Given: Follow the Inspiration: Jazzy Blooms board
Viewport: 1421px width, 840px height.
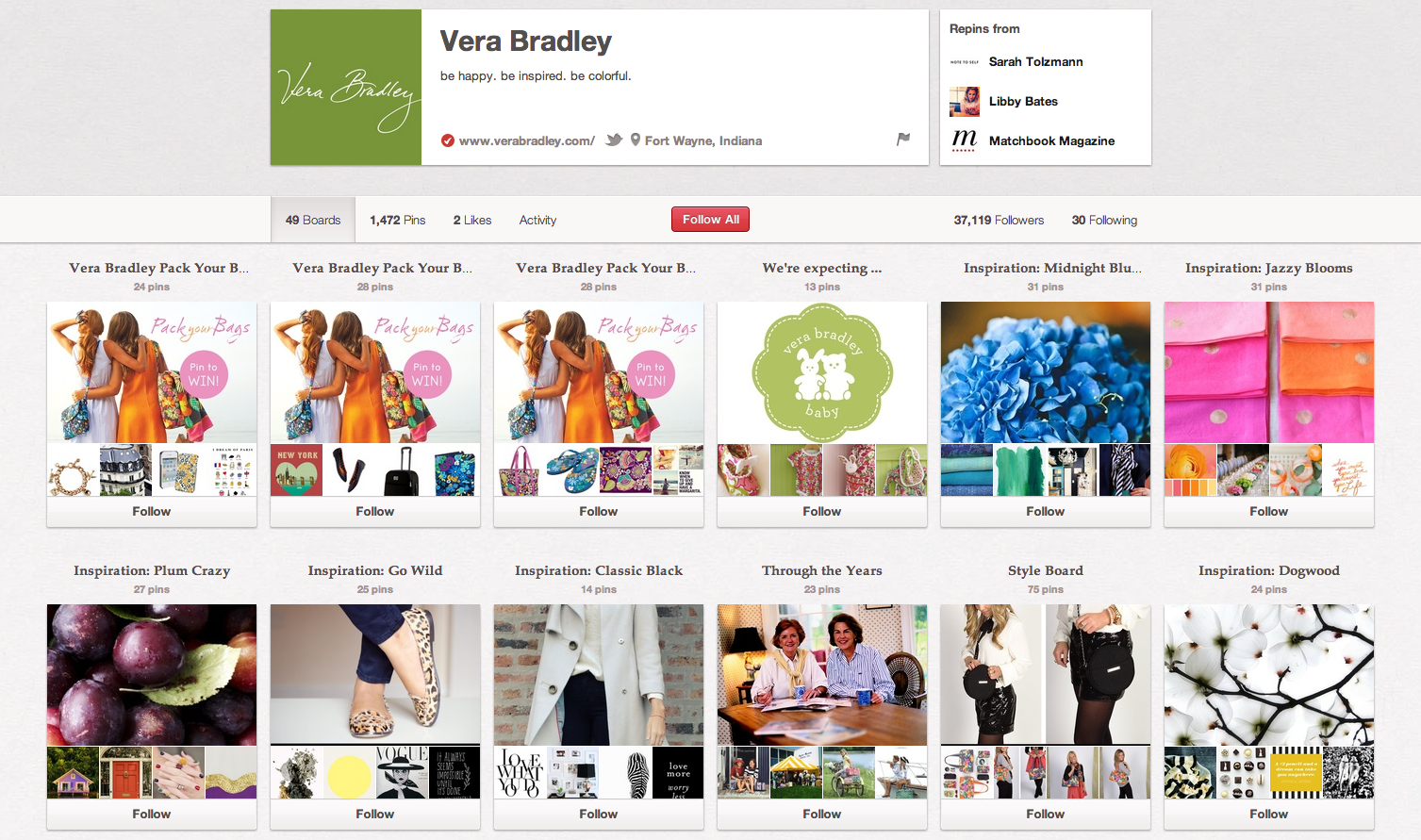Looking at the screenshot, I should point(1269,511).
